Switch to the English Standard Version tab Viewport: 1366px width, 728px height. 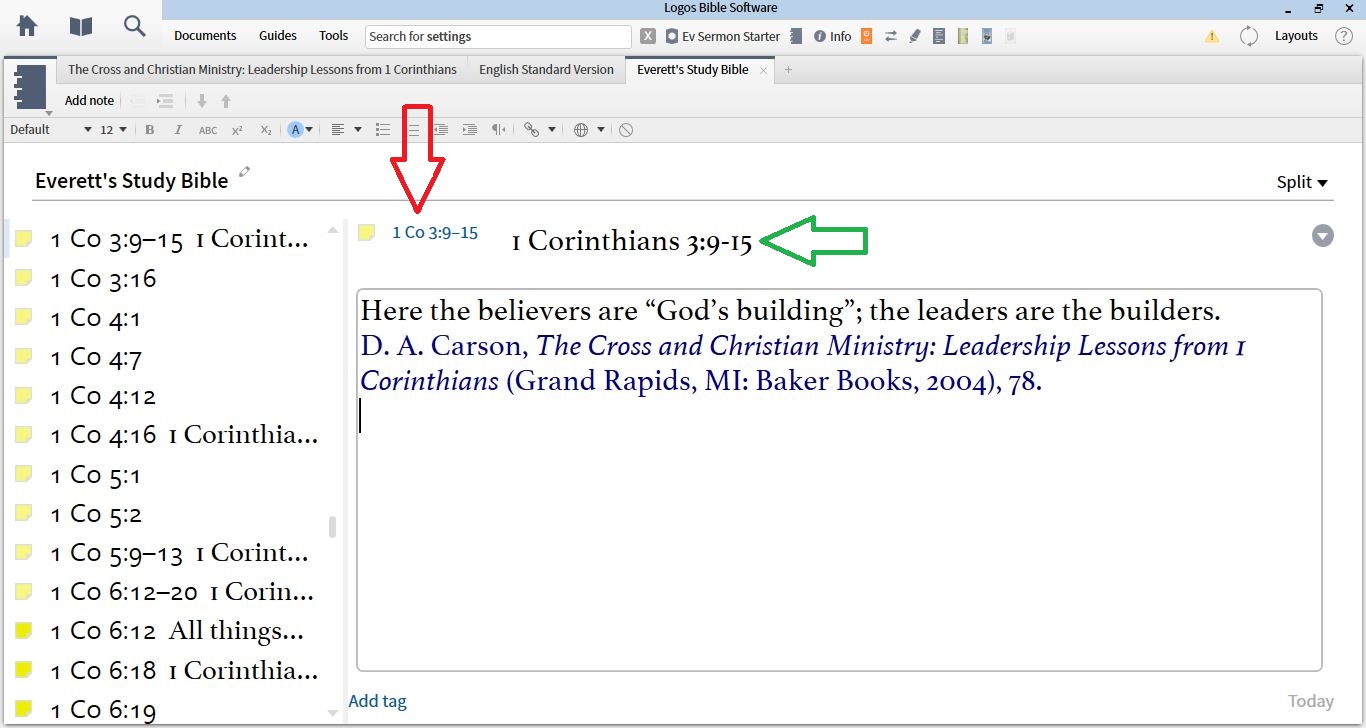(x=546, y=70)
